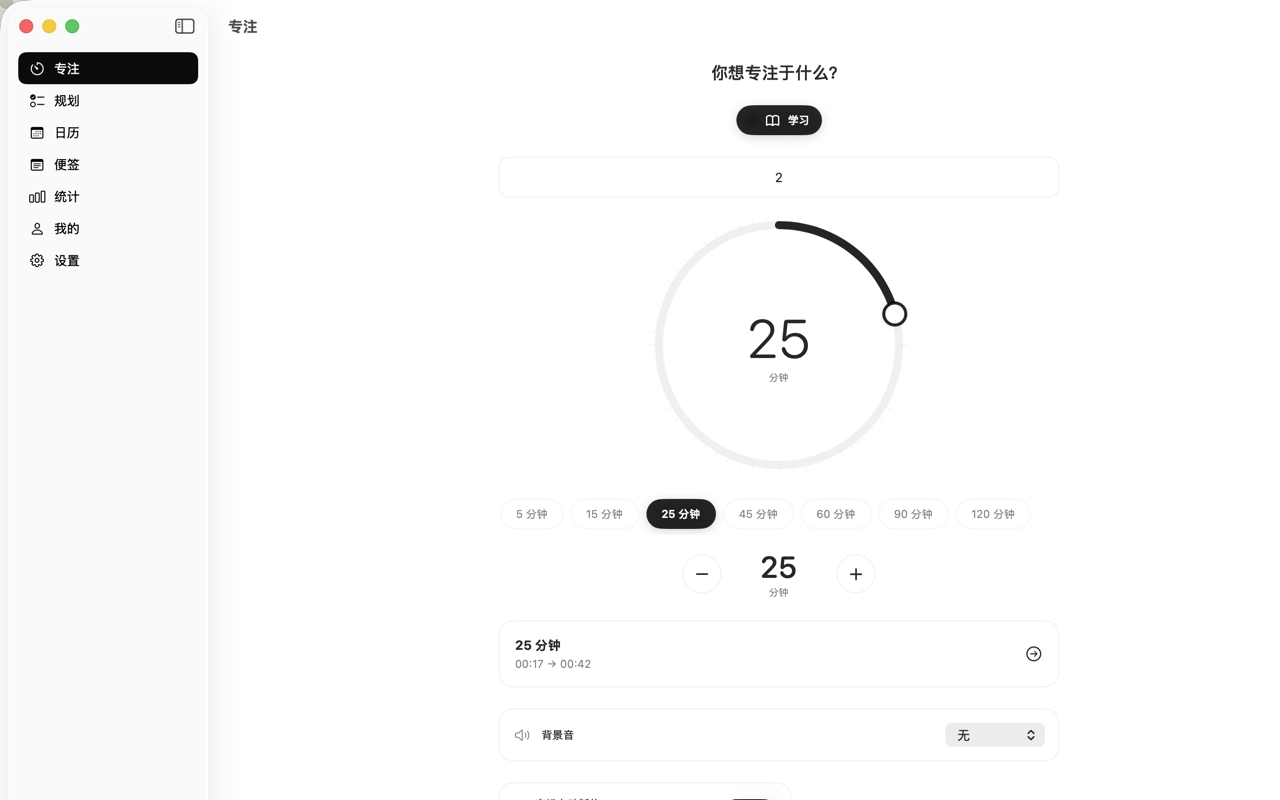The height and width of the screenshot is (800, 1280).
Task: Select the 25 分钟 preset
Action: pyautogui.click(x=681, y=514)
